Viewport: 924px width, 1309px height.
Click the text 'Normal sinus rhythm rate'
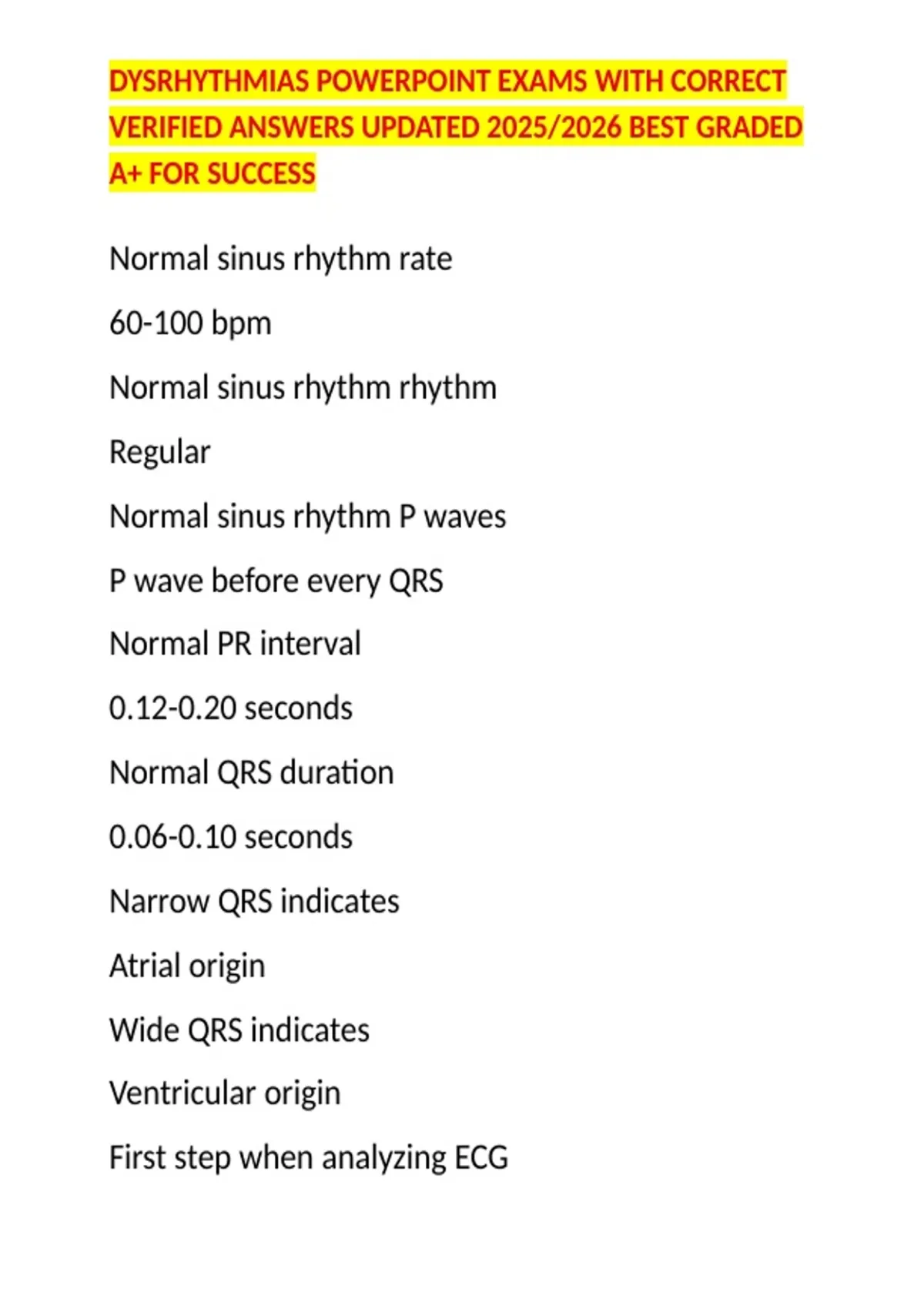pos(280,259)
